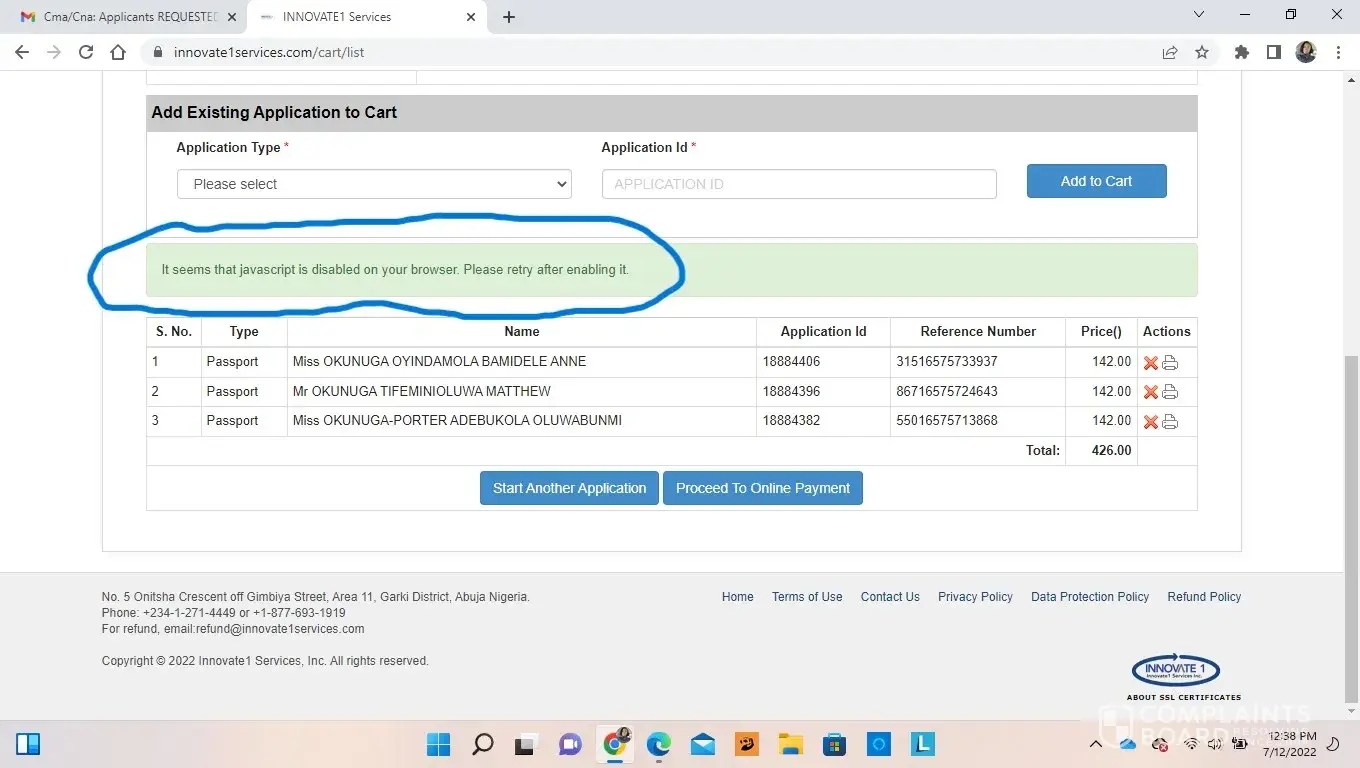Screen dimensions: 1360x768
Task: Reload the current page
Action: click(x=86, y=52)
